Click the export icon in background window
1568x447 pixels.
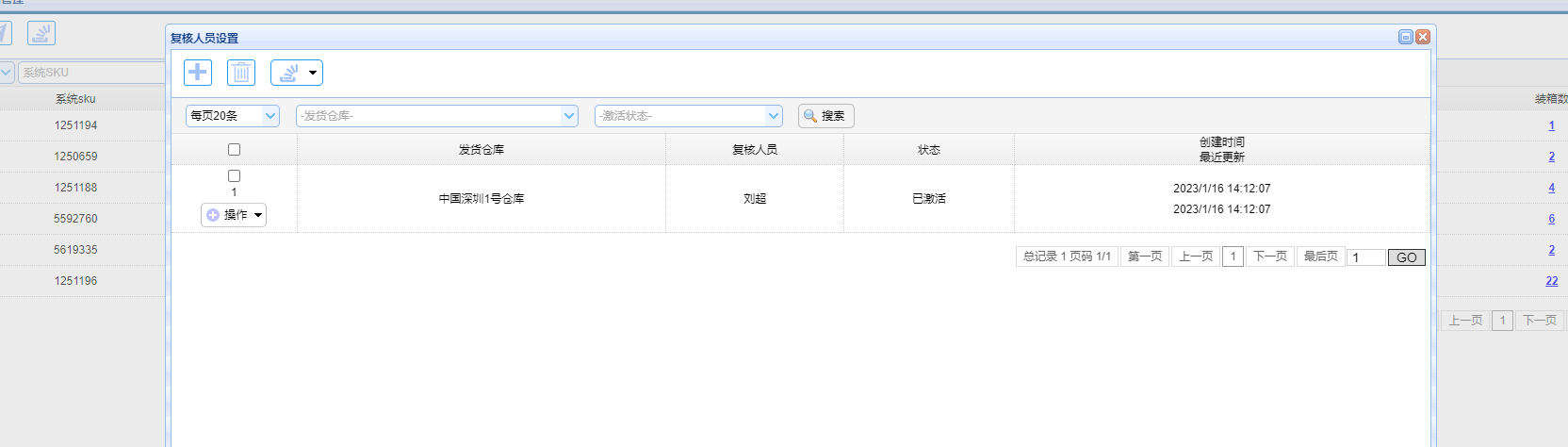[x=41, y=33]
